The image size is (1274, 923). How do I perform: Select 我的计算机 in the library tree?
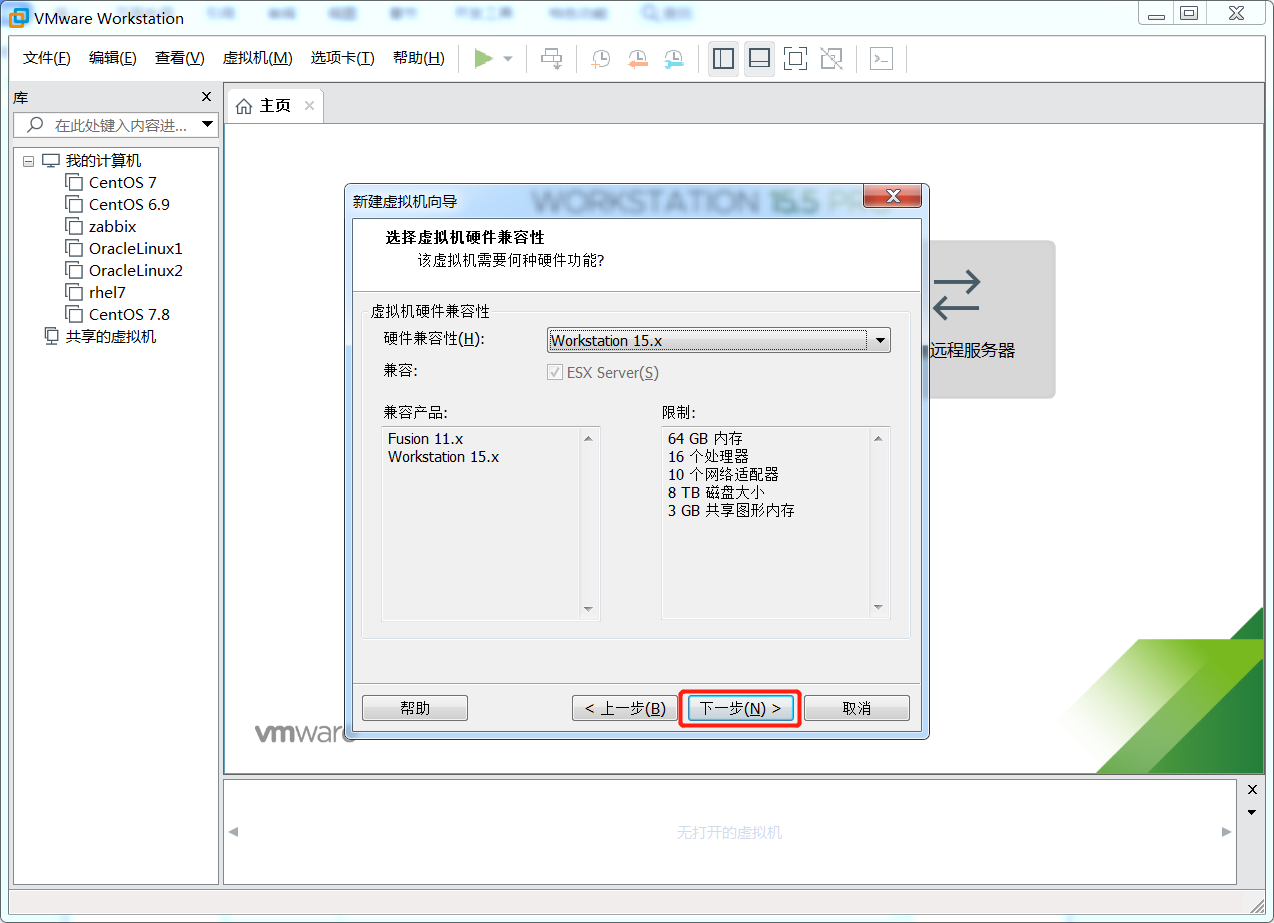pos(103,161)
